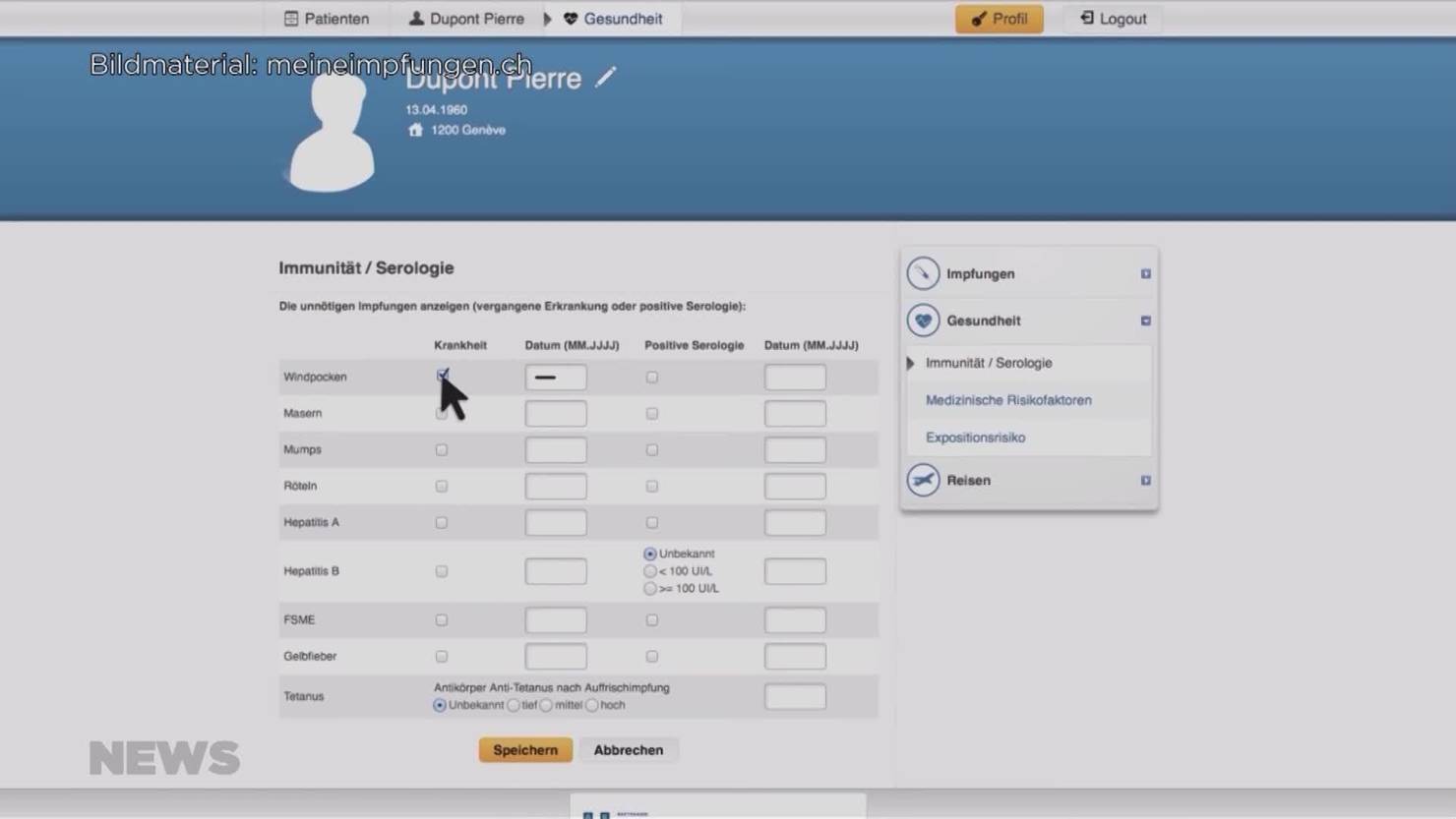Image resolution: width=1456 pixels, height=819 pixels.
Task: Open Gesundheit breadcrumb in top bar
Action: [612, 19]
